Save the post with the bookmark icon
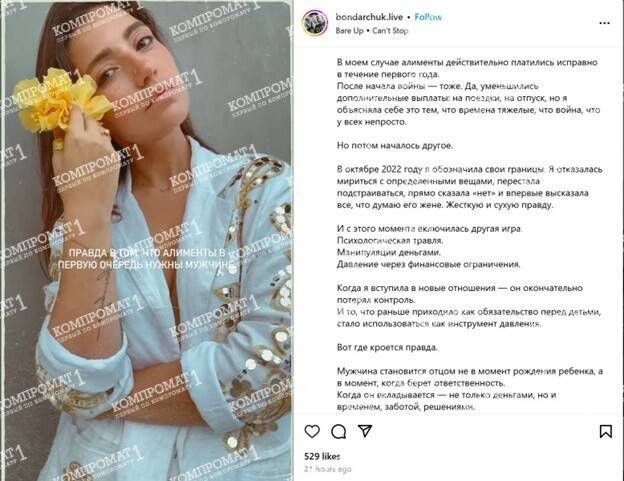The height and width of the screenshot is (481, 624). click(x=606, y=431)
